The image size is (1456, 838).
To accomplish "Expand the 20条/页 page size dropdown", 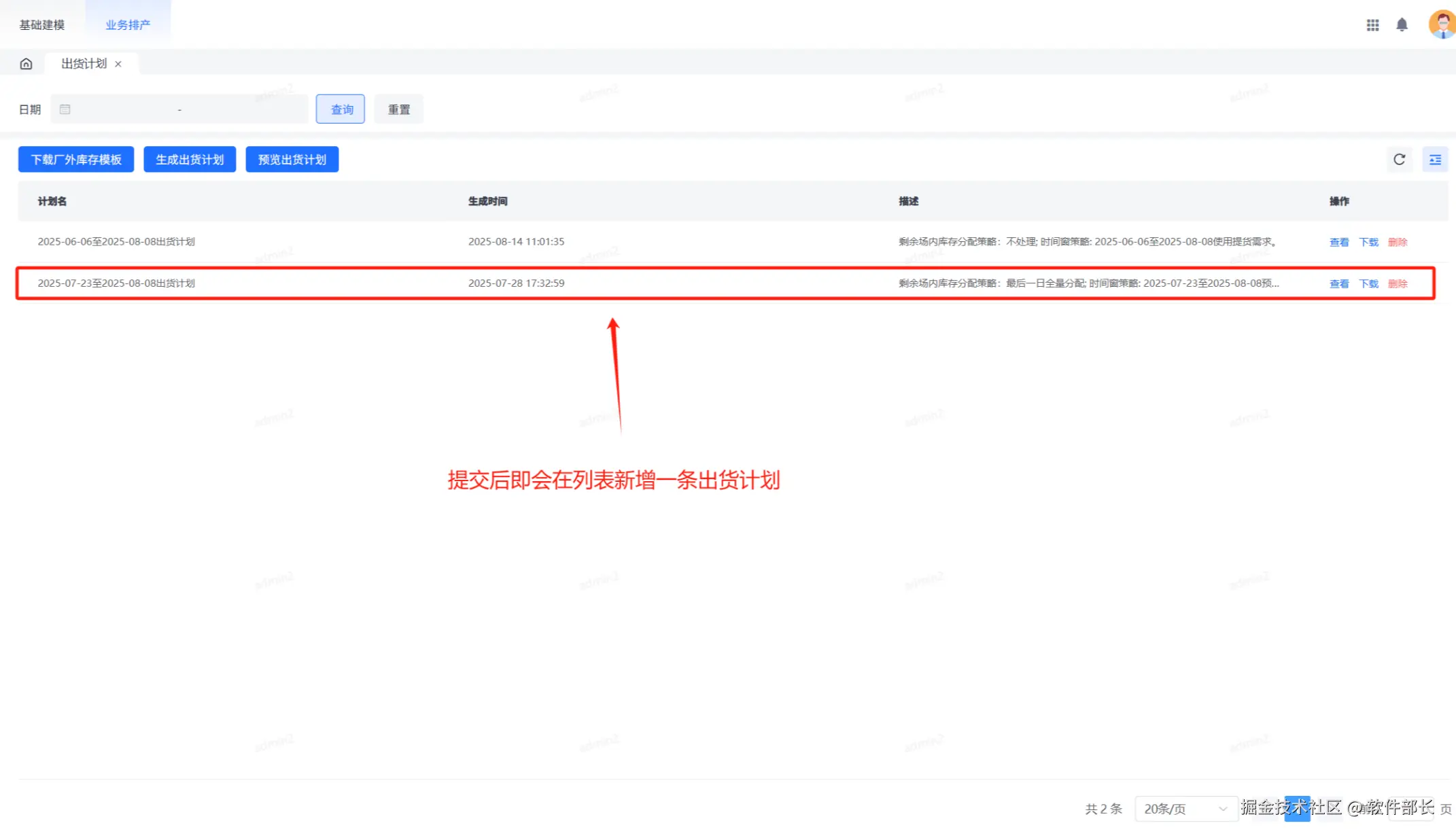I will (1185, 809).
